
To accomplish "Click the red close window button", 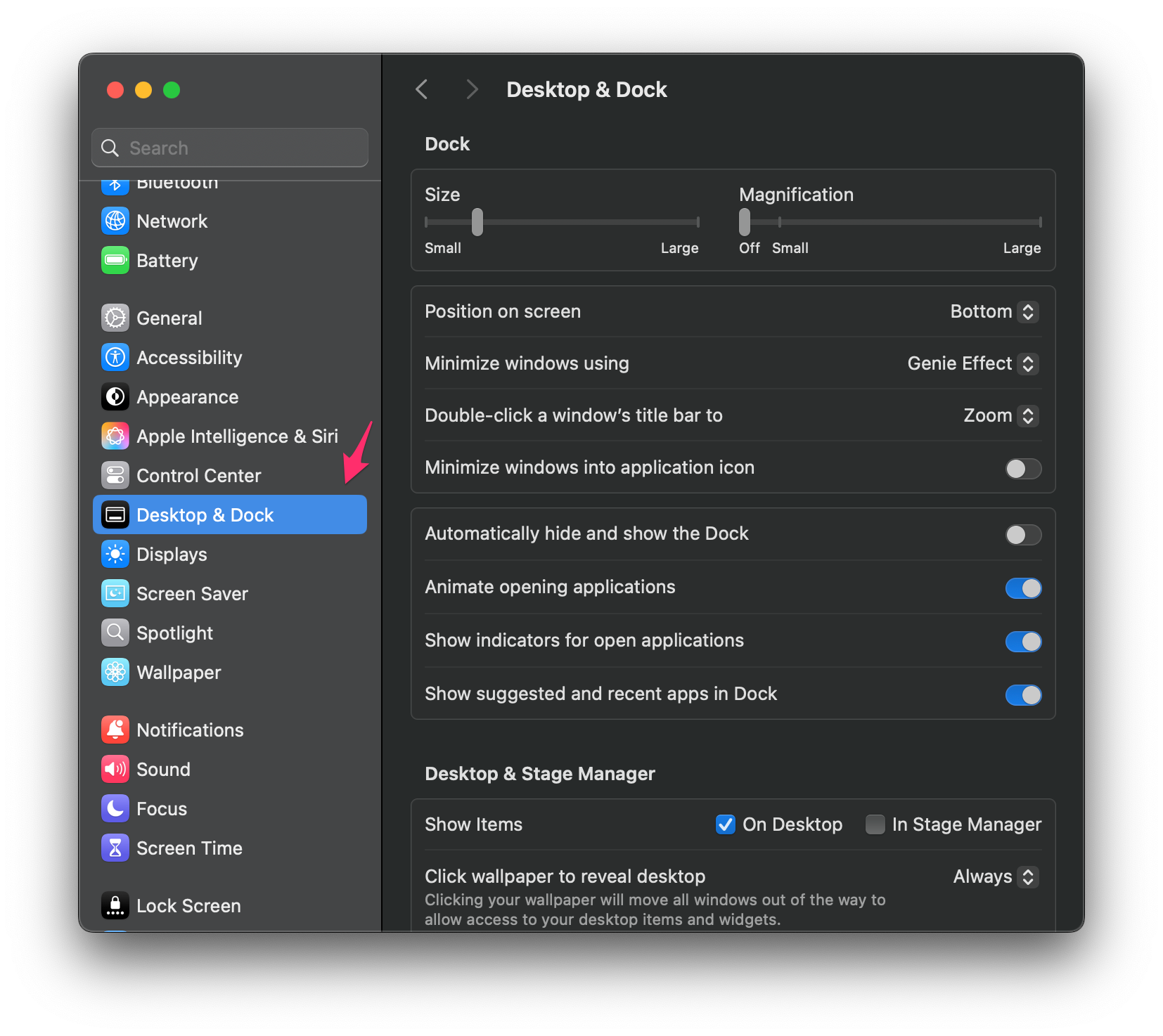I will click(115, 90).
